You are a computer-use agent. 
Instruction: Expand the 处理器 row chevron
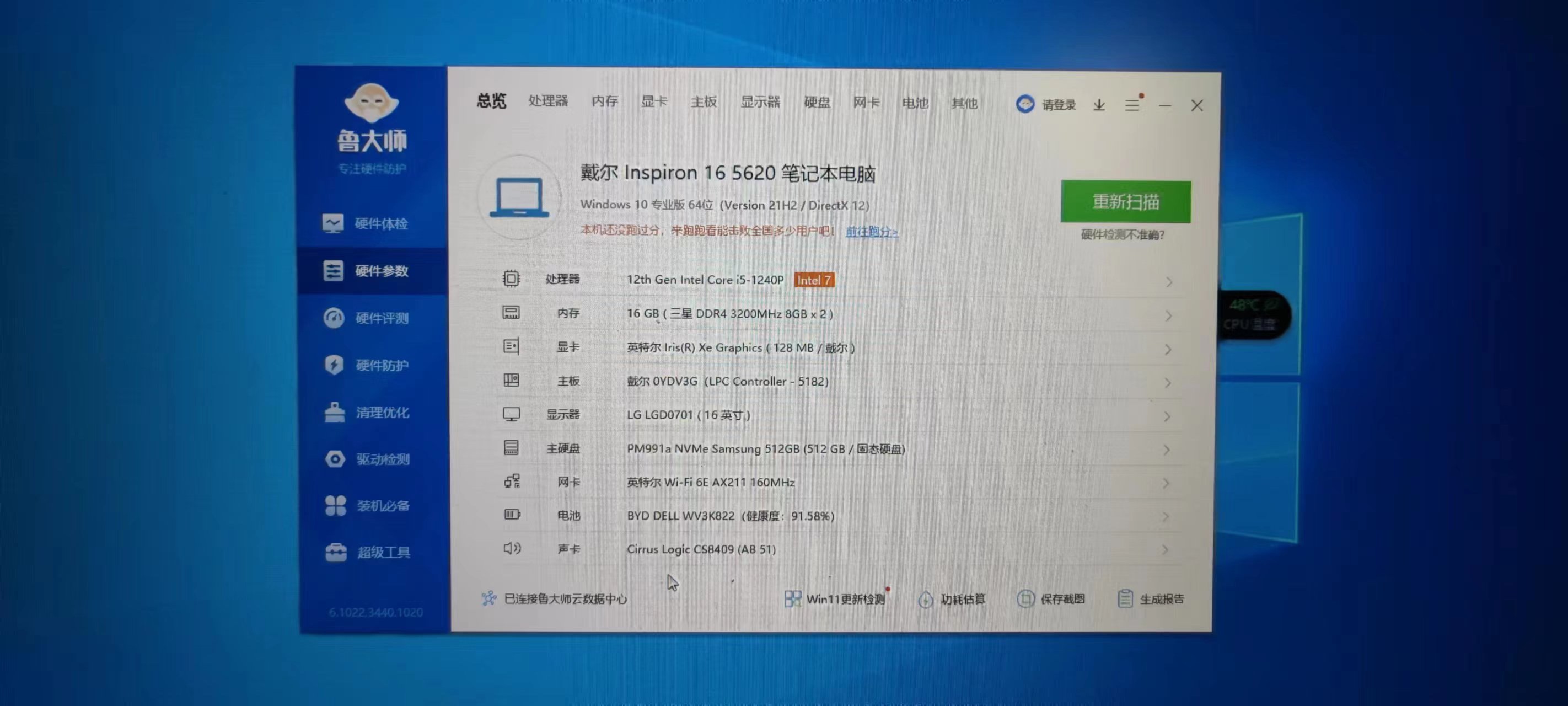pos(1169,281)
